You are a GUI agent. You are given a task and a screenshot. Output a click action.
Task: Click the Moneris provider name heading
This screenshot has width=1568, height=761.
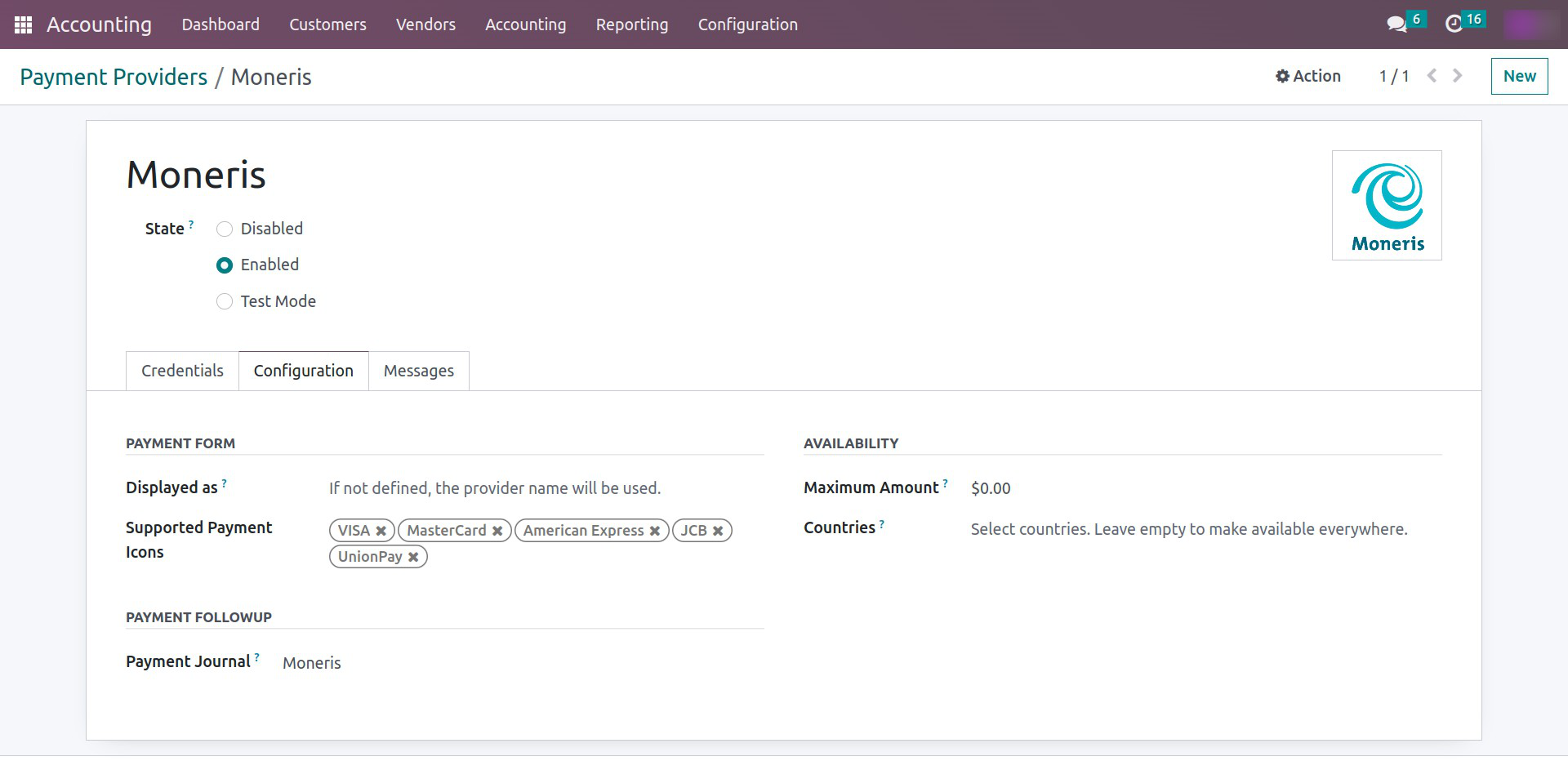pyautogui.click(x=196, y=175)
